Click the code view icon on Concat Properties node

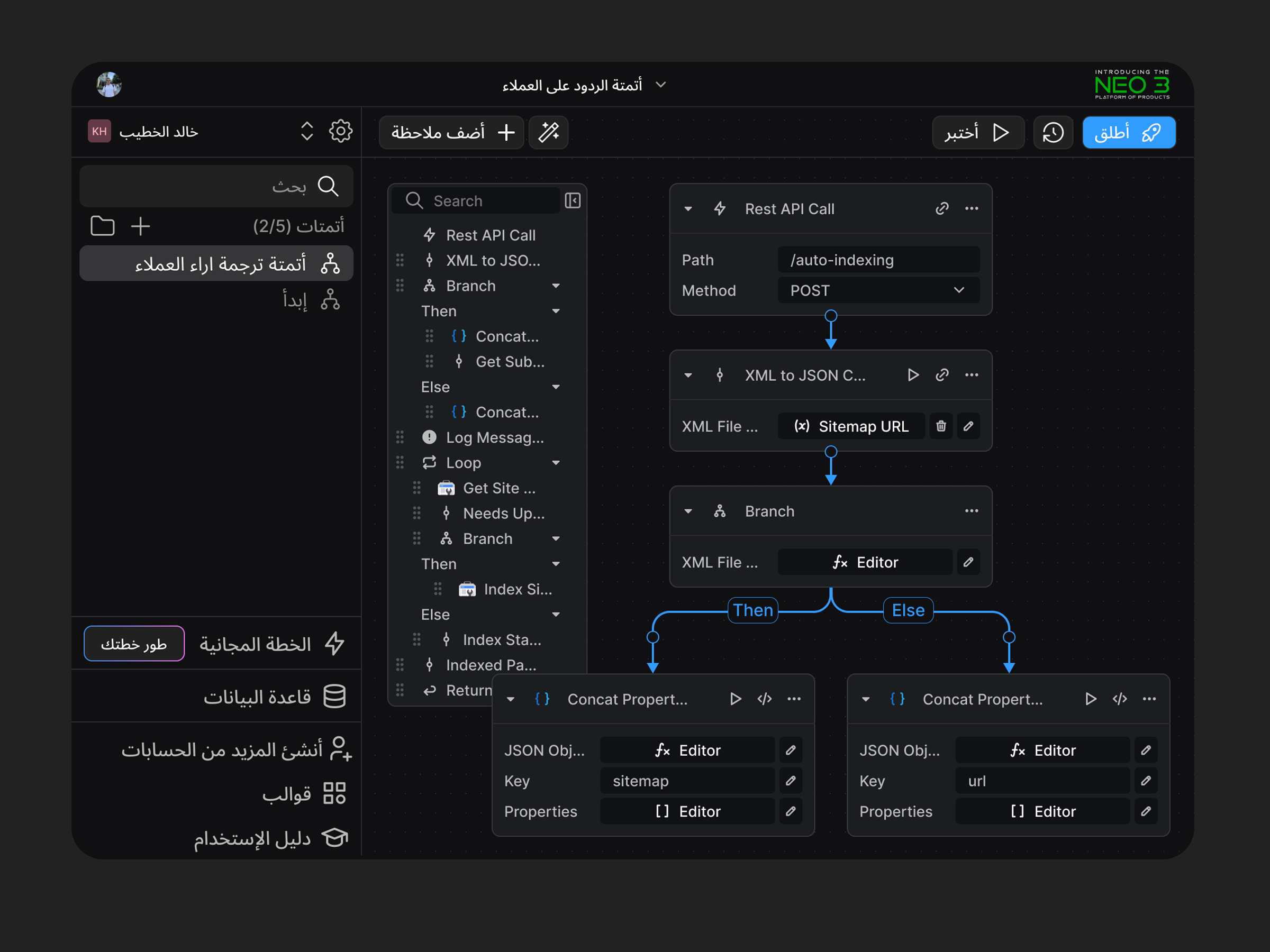click(764, 699)
